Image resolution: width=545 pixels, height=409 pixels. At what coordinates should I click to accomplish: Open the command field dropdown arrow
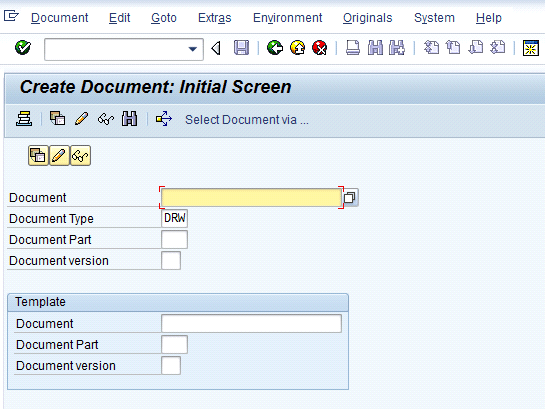click(193, 49)
